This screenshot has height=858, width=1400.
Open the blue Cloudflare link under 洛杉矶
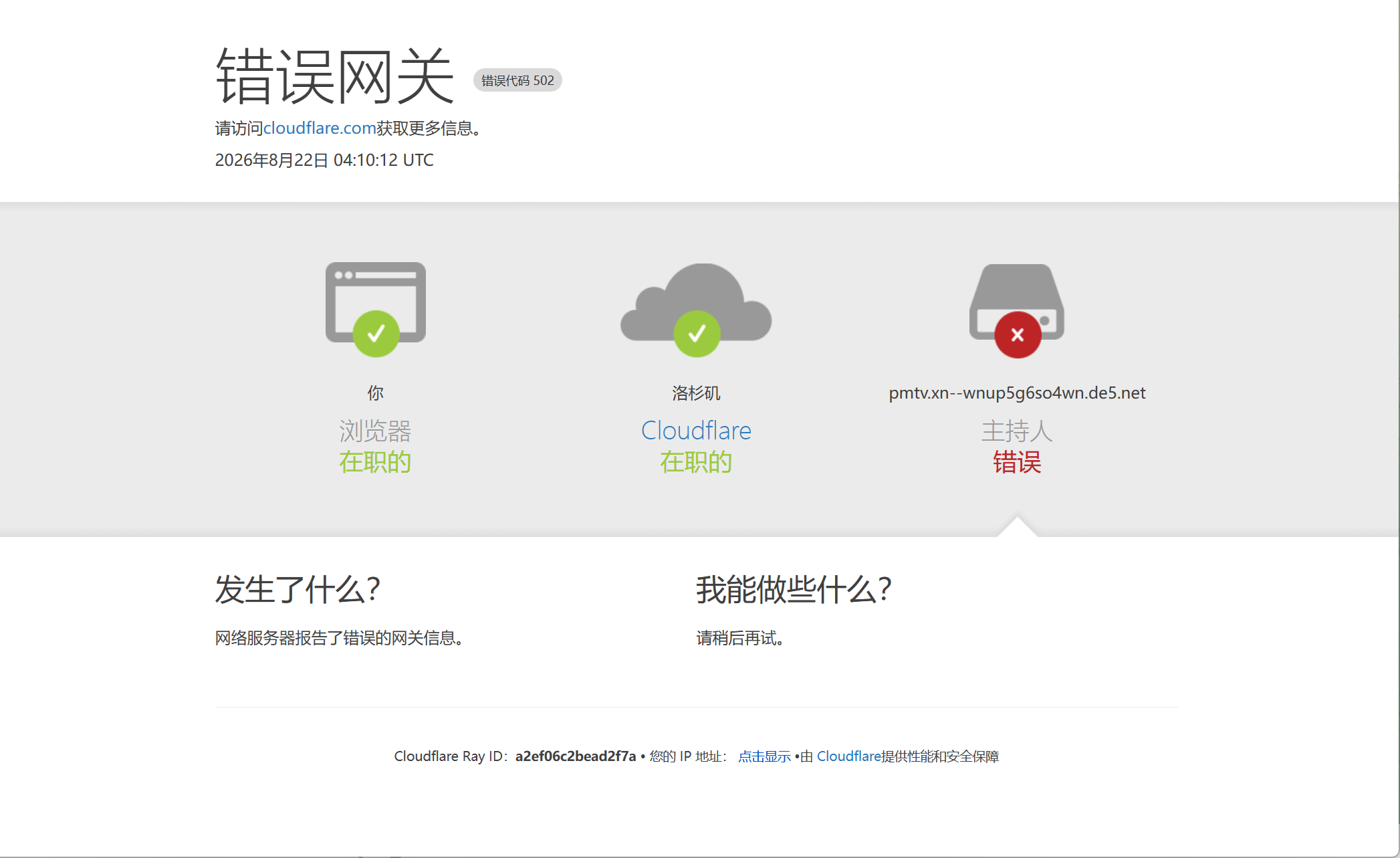(x=696, y=431)
